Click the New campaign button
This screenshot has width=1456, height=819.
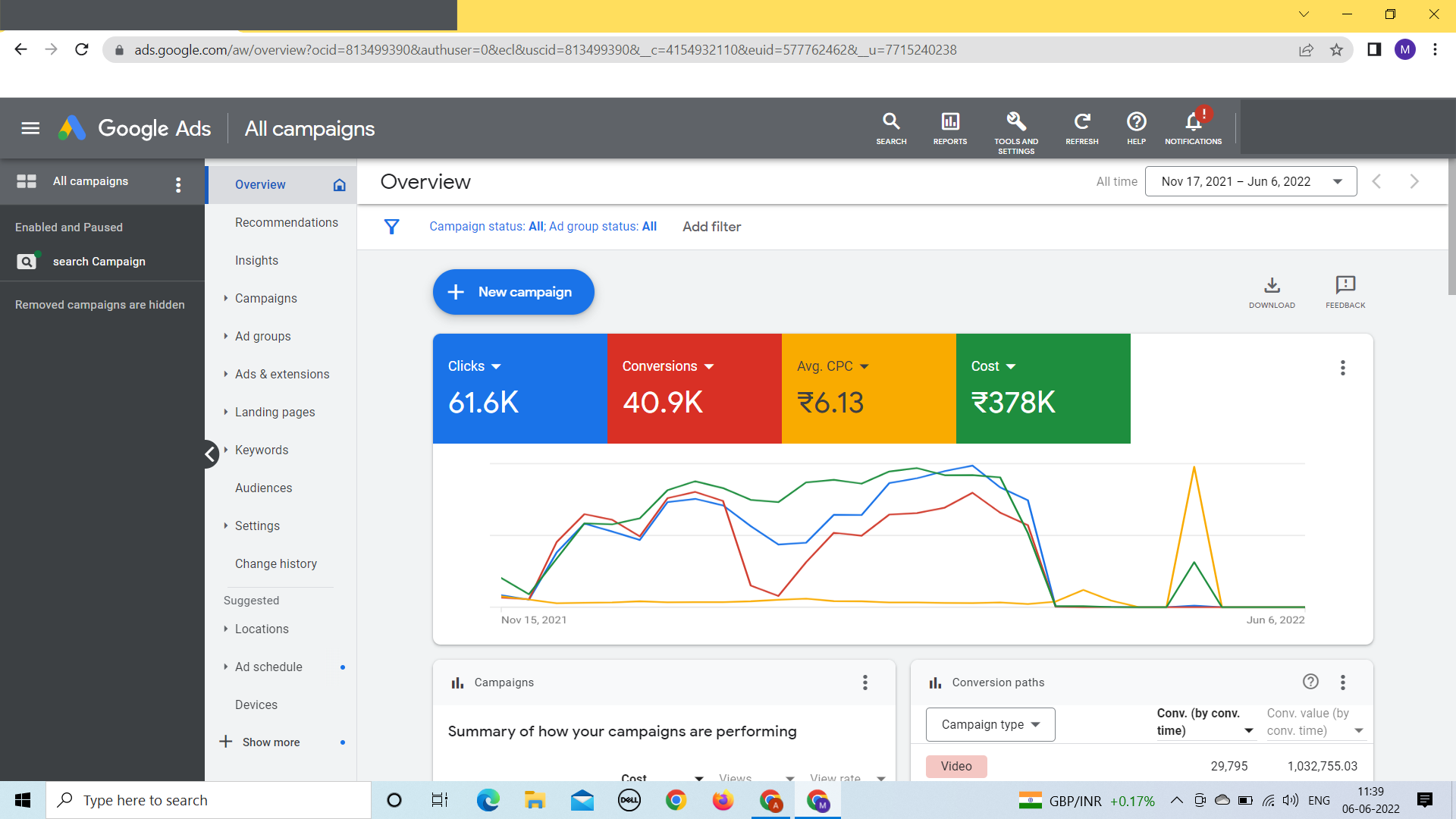click(513, 292)
